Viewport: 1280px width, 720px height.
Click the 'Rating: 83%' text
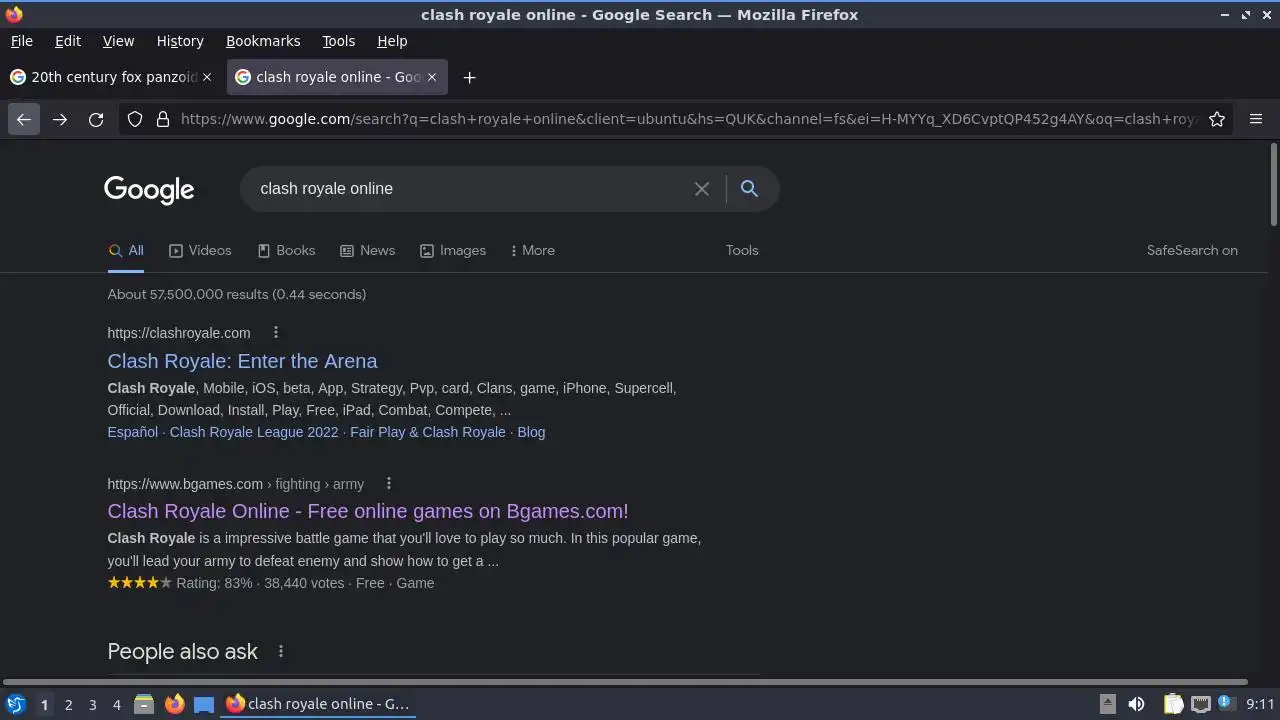pyautogui.click(x=214, y=583)
